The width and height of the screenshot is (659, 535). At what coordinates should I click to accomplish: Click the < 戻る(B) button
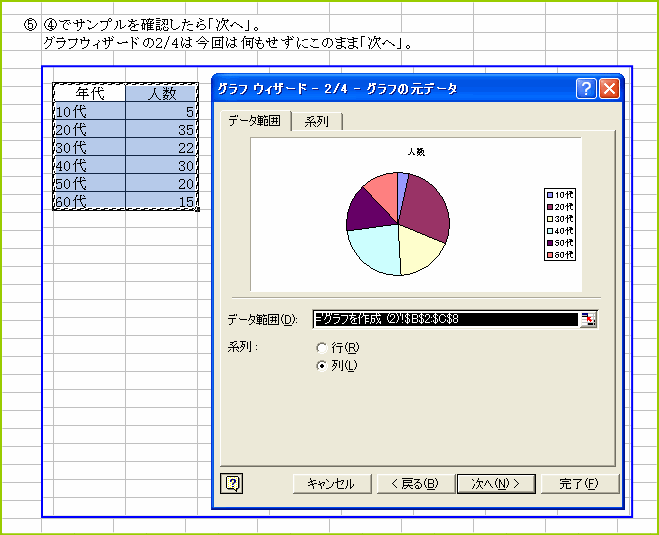click(415, 484)
